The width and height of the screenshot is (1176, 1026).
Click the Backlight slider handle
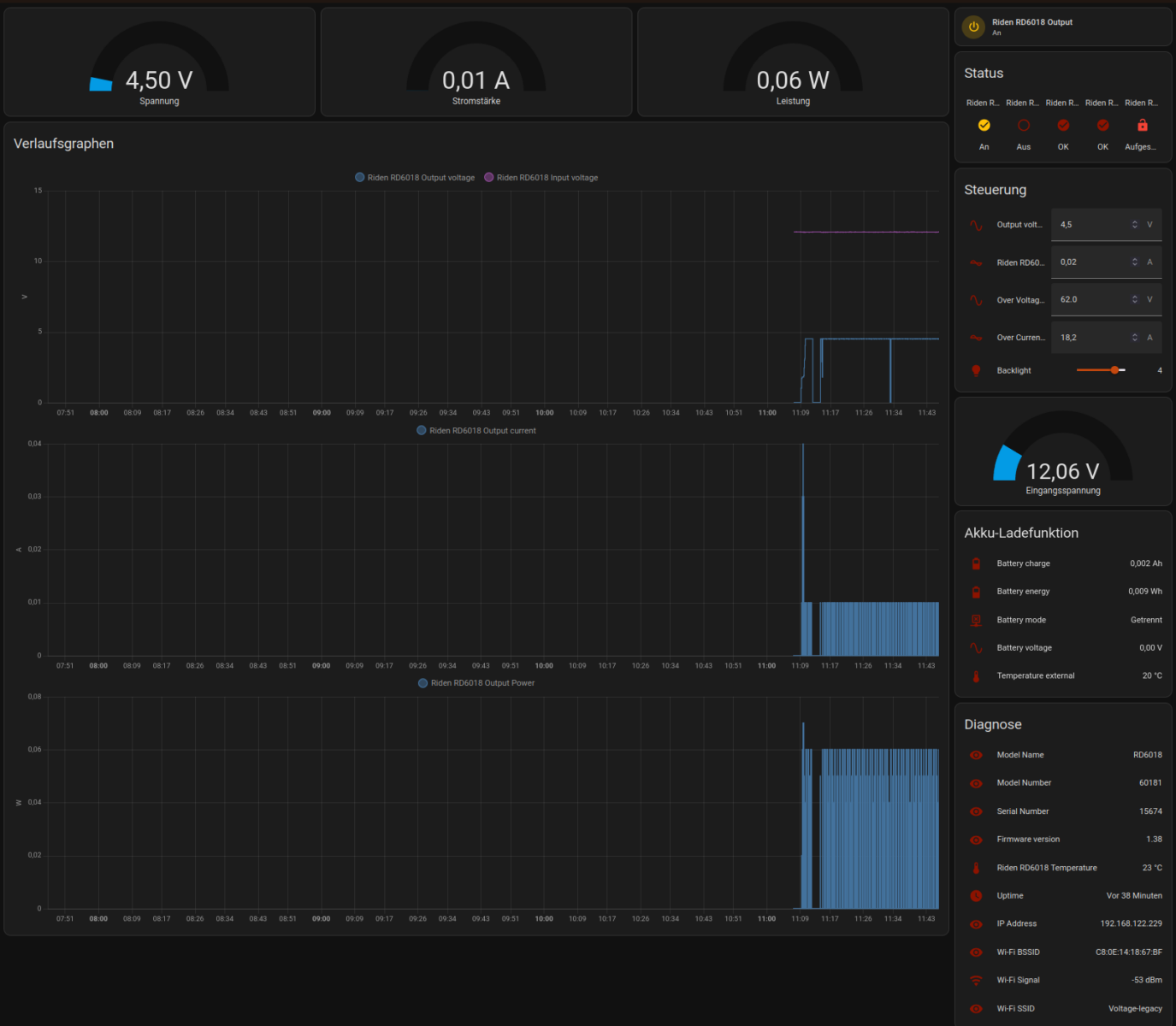point(1114,370)
